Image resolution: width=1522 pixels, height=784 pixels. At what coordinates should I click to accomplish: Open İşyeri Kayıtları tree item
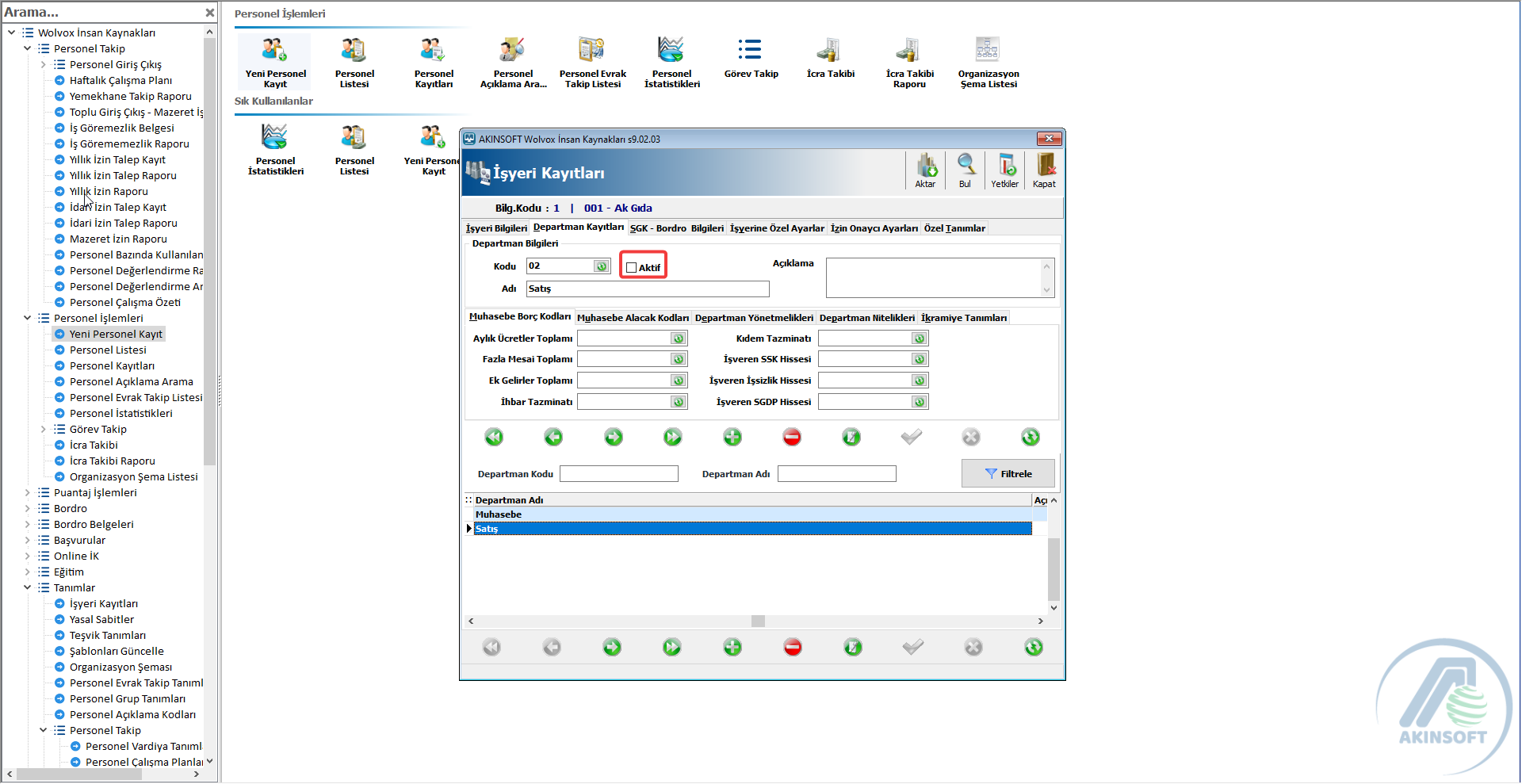(104, 603)
